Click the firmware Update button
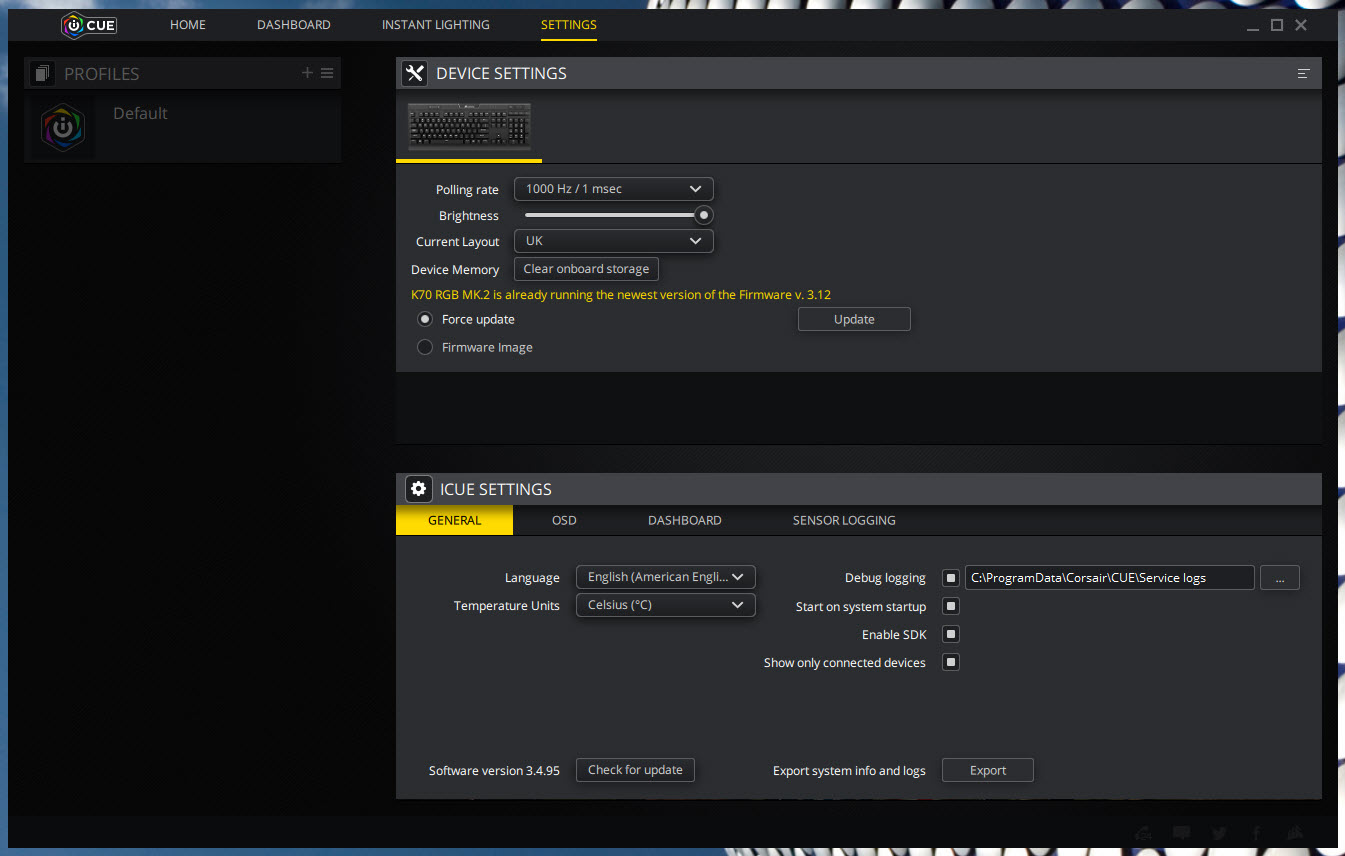The image size is (1345, 856). coord(854,319)
